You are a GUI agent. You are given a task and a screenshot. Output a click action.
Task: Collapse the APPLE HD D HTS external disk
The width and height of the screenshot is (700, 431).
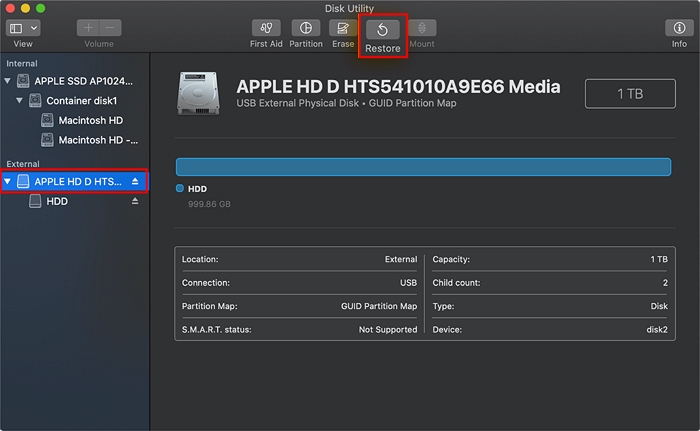coord(9,182)
